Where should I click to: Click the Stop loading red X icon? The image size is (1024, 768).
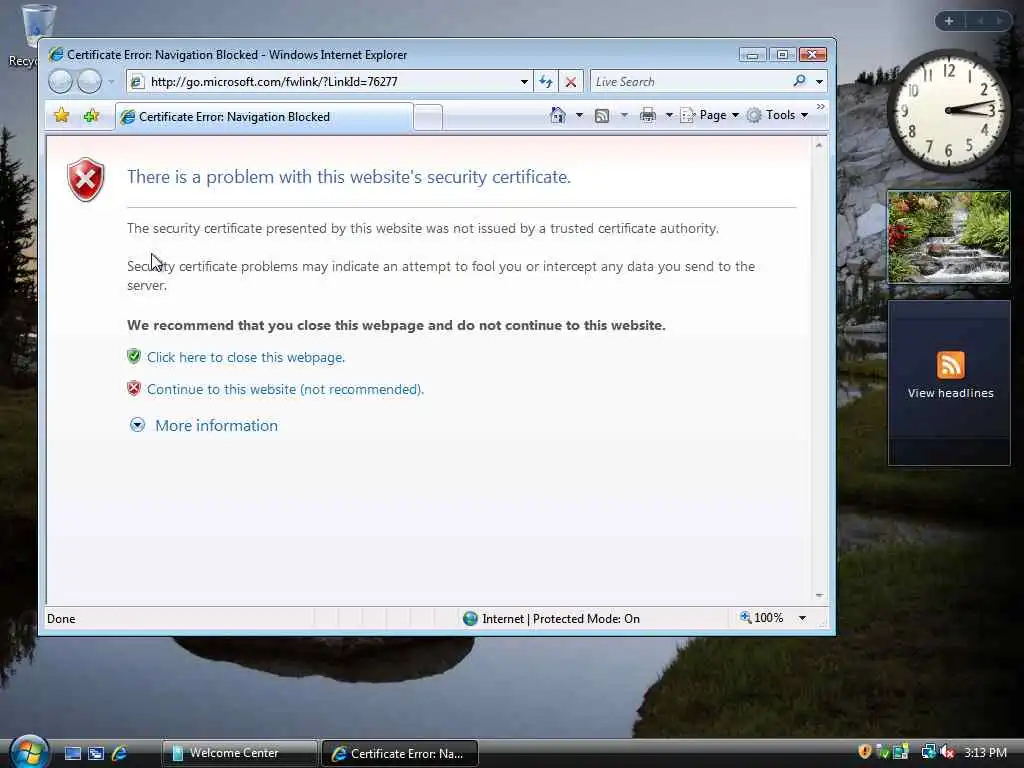click(571, 82)
